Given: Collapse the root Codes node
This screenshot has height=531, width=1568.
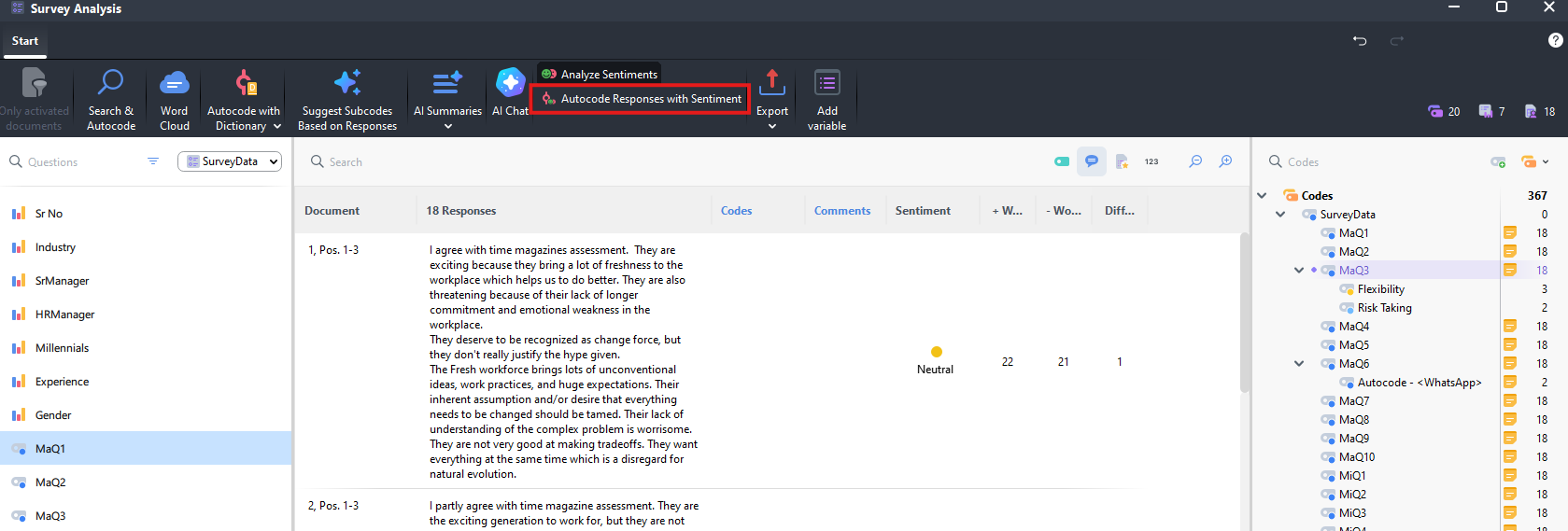Looking at the screenshot, I should [1262, 195].
